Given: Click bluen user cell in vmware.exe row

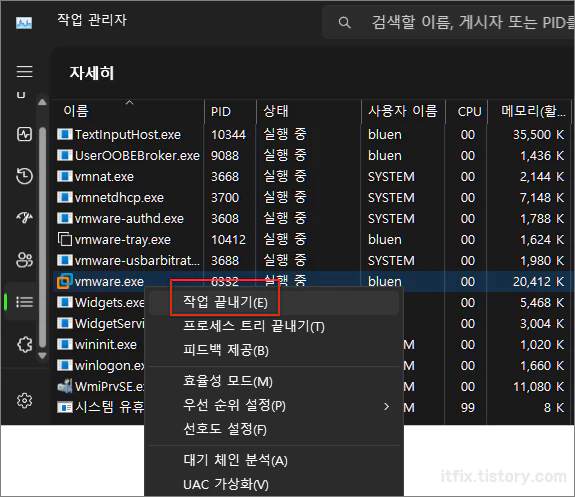Looking at the screenshot, I should 385,282.
